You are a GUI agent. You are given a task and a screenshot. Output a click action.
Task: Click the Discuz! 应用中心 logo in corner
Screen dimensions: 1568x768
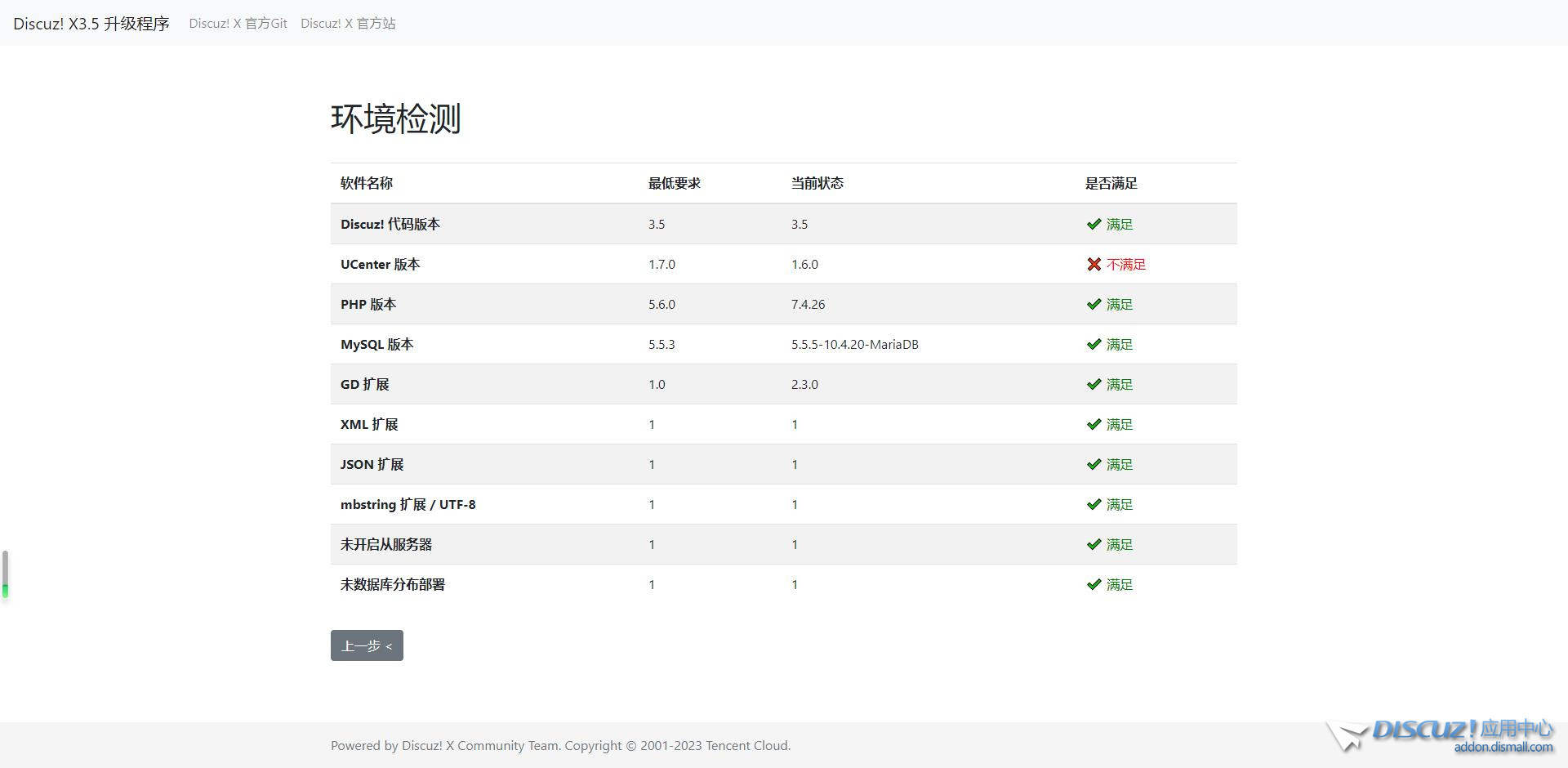pos(1441,735)
